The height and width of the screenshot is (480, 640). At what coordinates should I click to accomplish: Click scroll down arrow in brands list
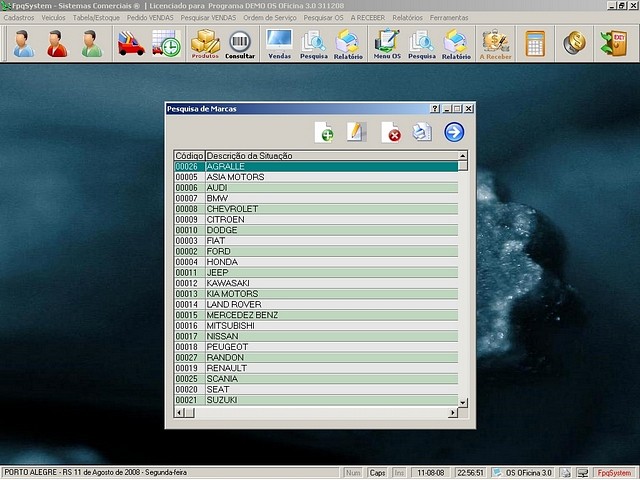point(462,402)
